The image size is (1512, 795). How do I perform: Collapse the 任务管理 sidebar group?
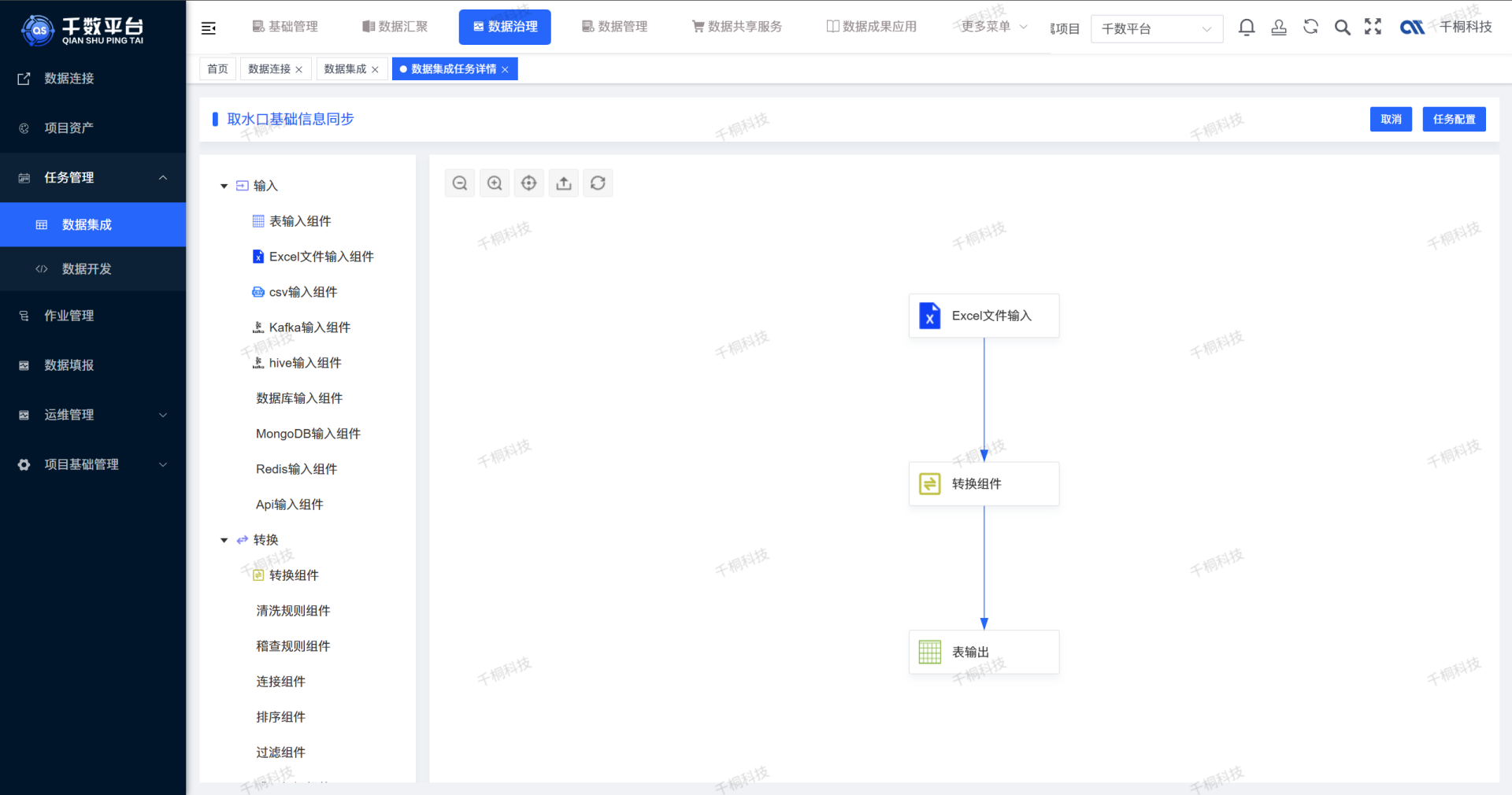(93, 178)
